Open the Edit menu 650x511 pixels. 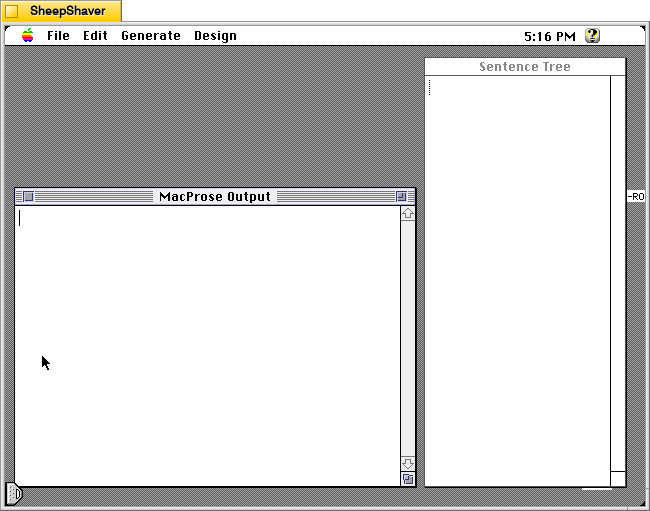tap(95, 36)
